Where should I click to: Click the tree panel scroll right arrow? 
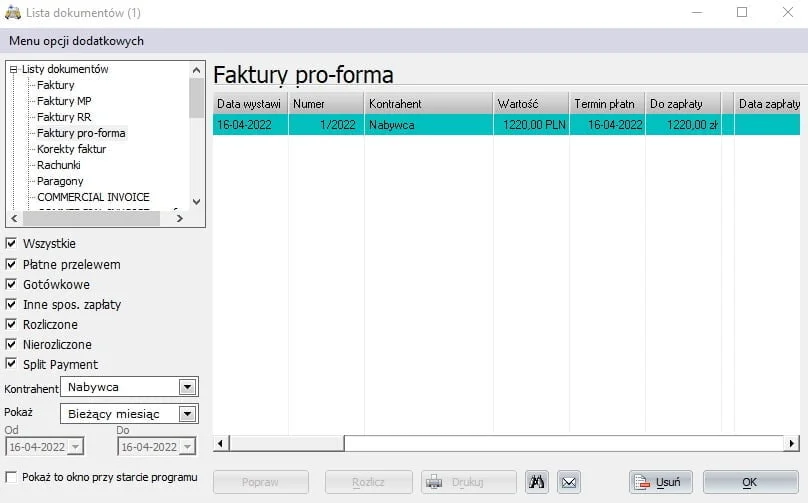pos(179,219)
